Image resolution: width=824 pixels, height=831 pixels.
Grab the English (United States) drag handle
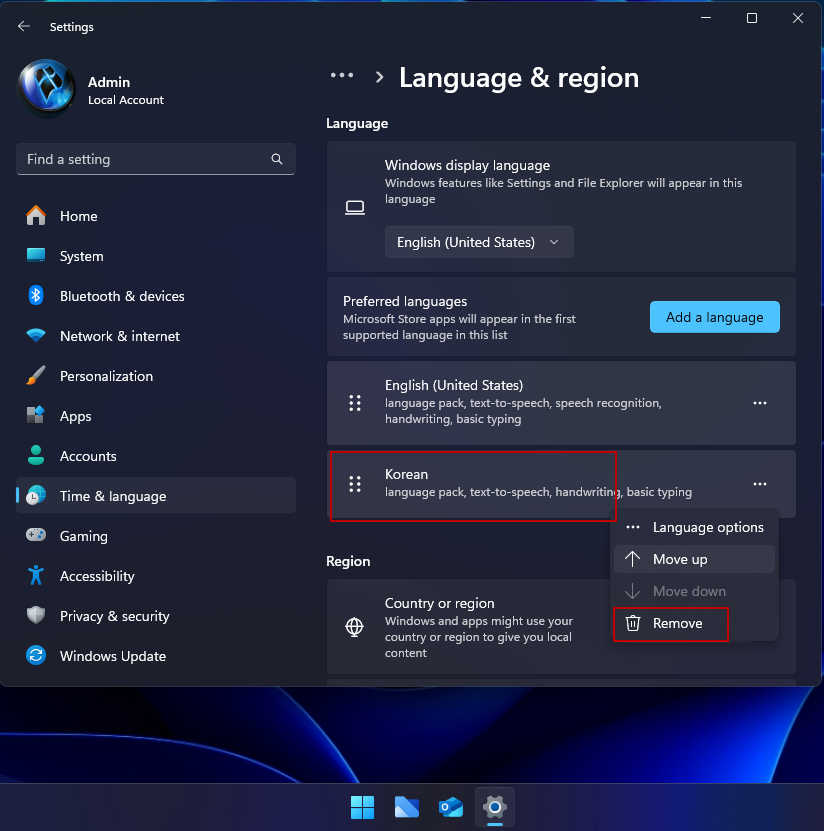355,403
